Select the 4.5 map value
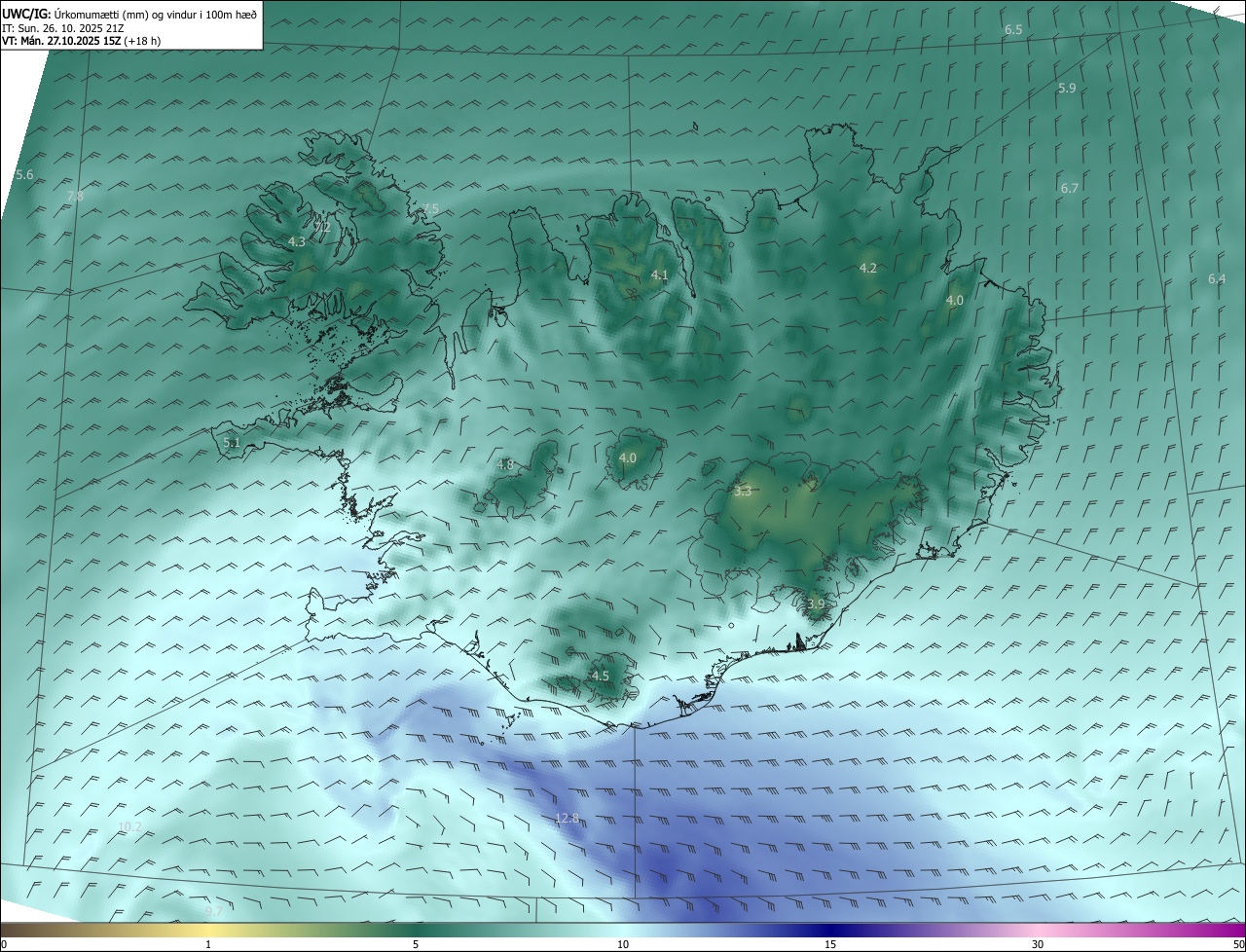The height and width of the screenshot is (952, 1246). pyautogui.click(x=601, y=677)
